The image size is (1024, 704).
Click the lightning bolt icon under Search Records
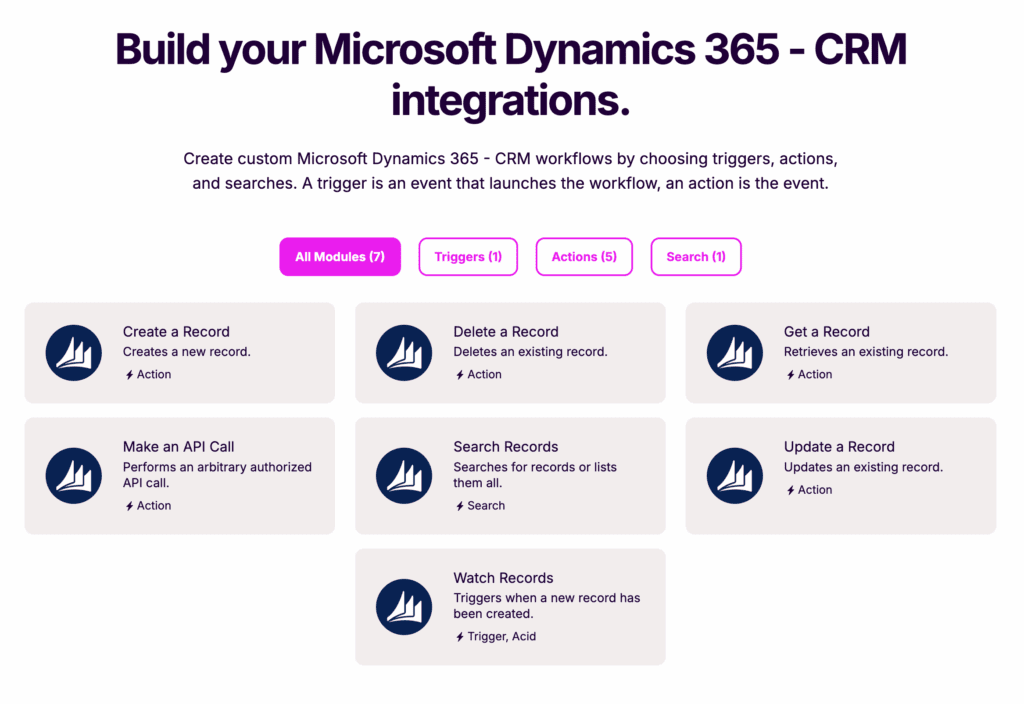(459, 506)
